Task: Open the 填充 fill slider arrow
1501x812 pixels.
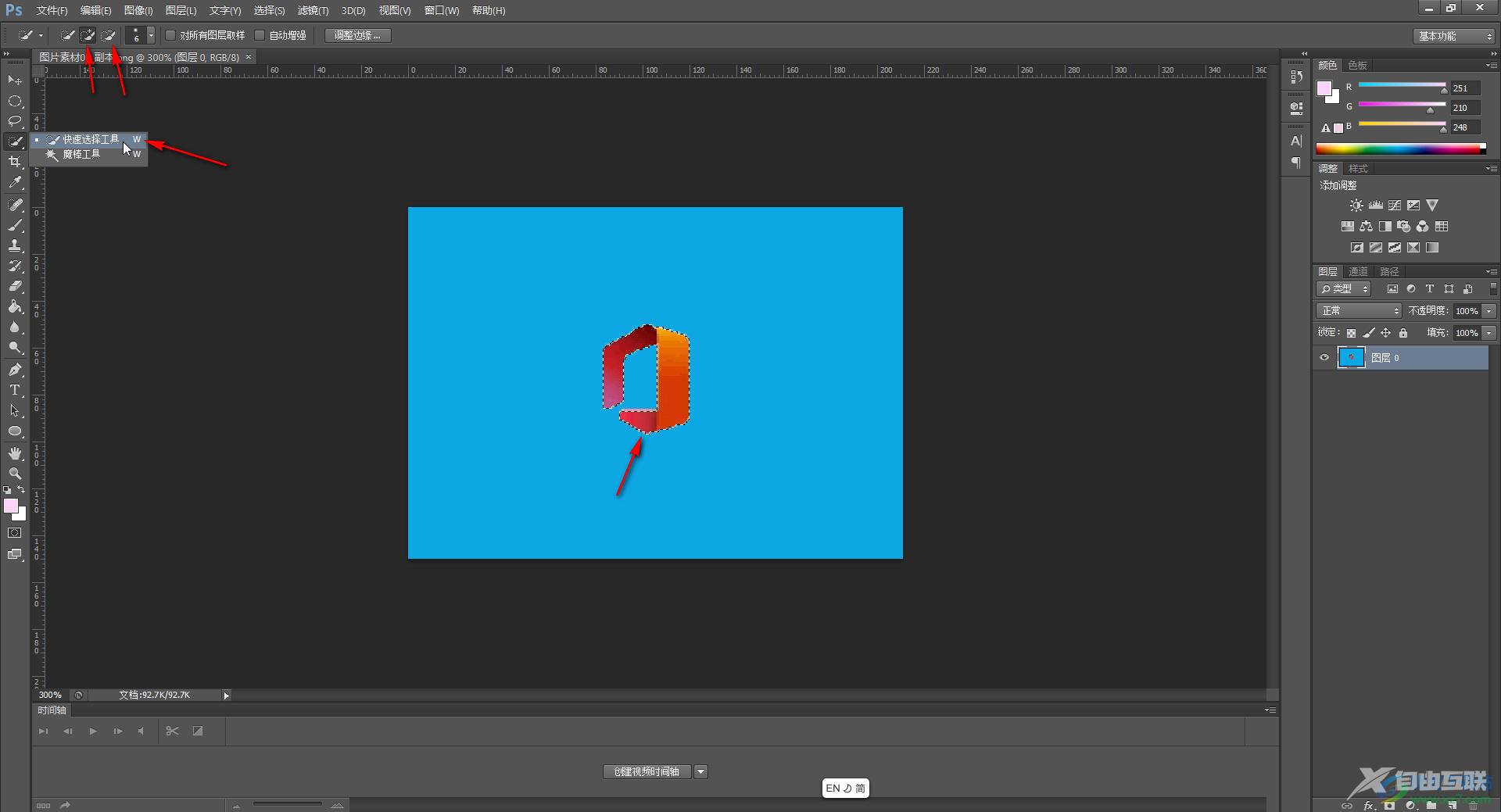Action: tap(1489, 333)
